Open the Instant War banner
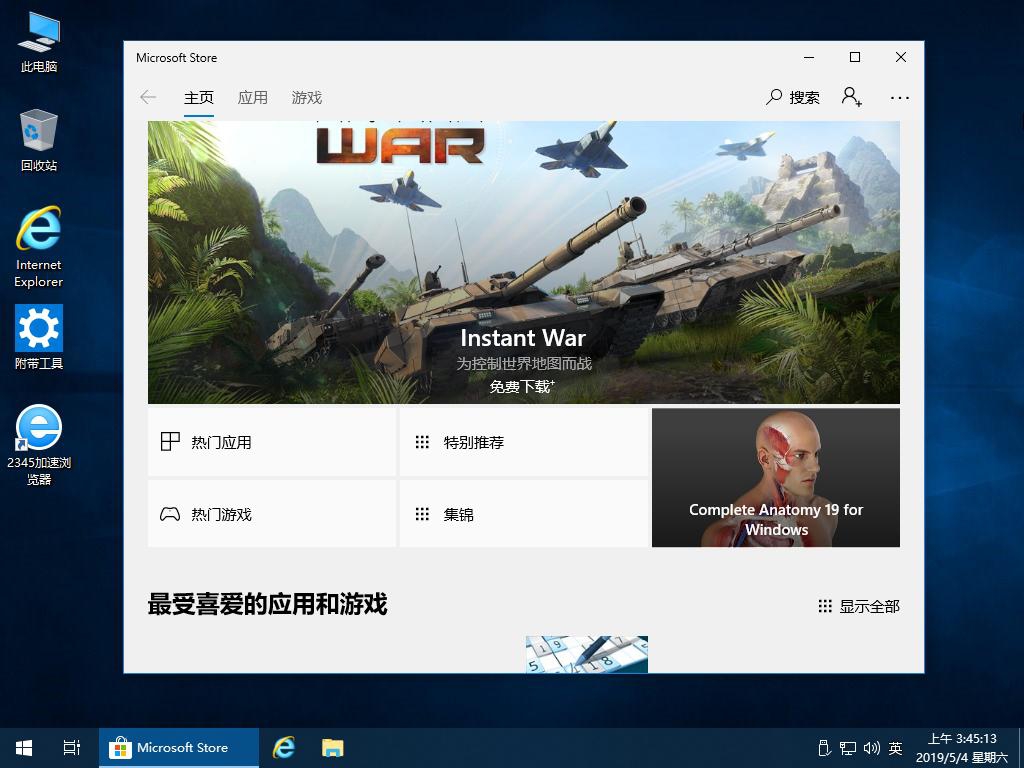The width and height of the screenshot is (1024, 768). point(524,262)
